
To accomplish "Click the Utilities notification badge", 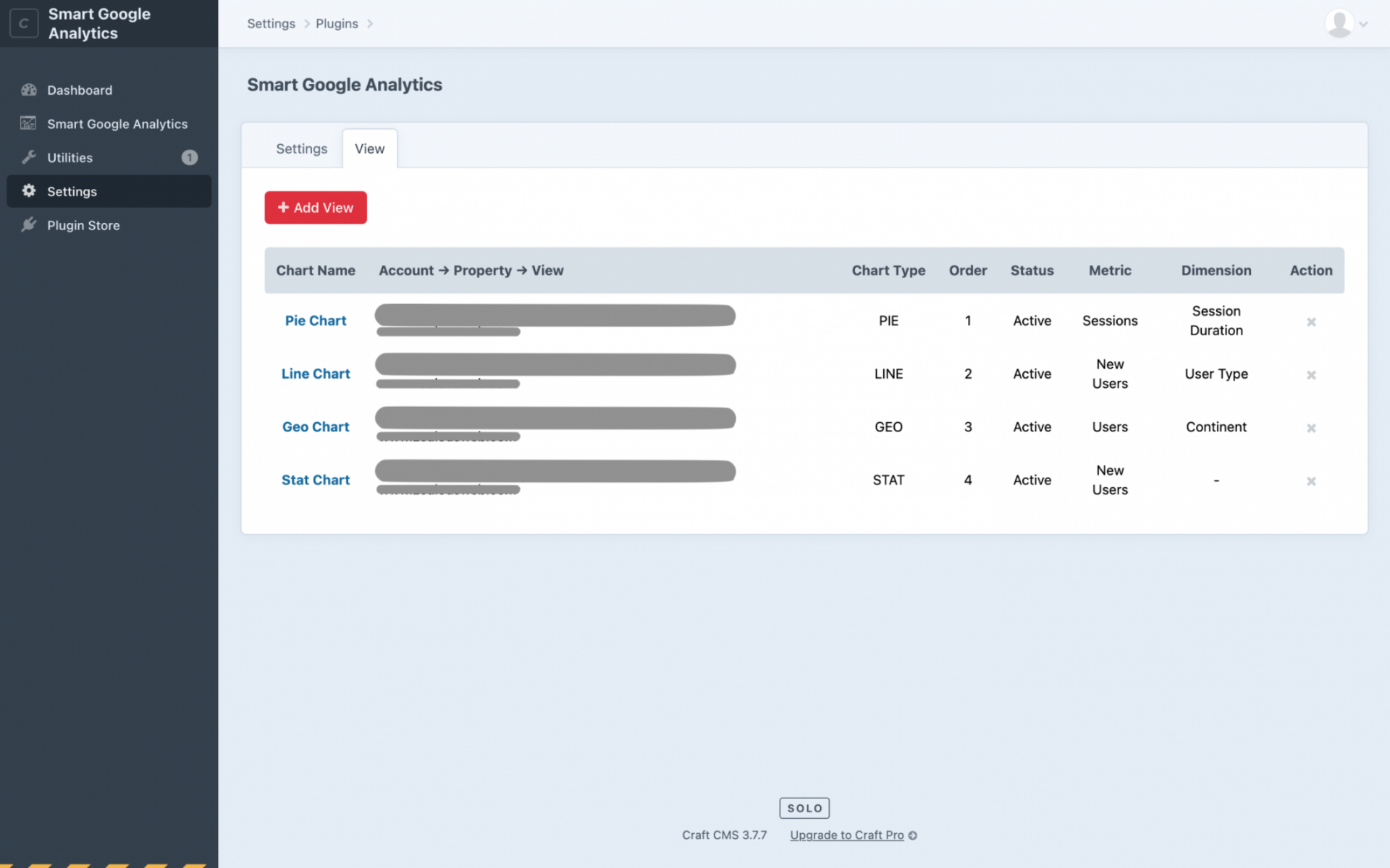I will click(189, 157).
